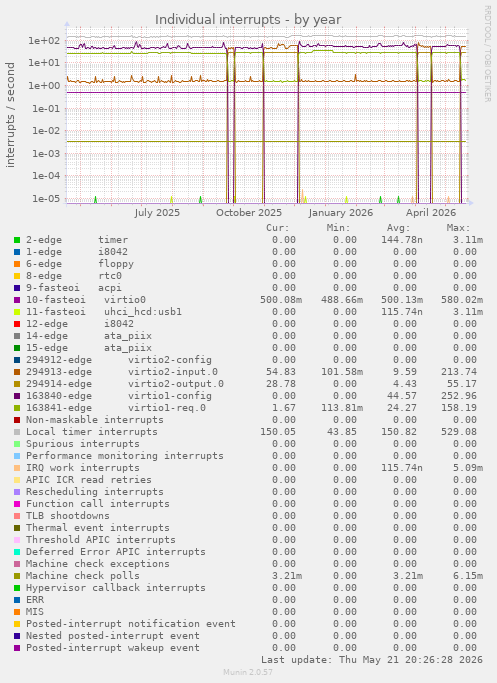Click the 163840-edge virtio1-config color swatch
497x683 pixels.
(x=17, y=396)
